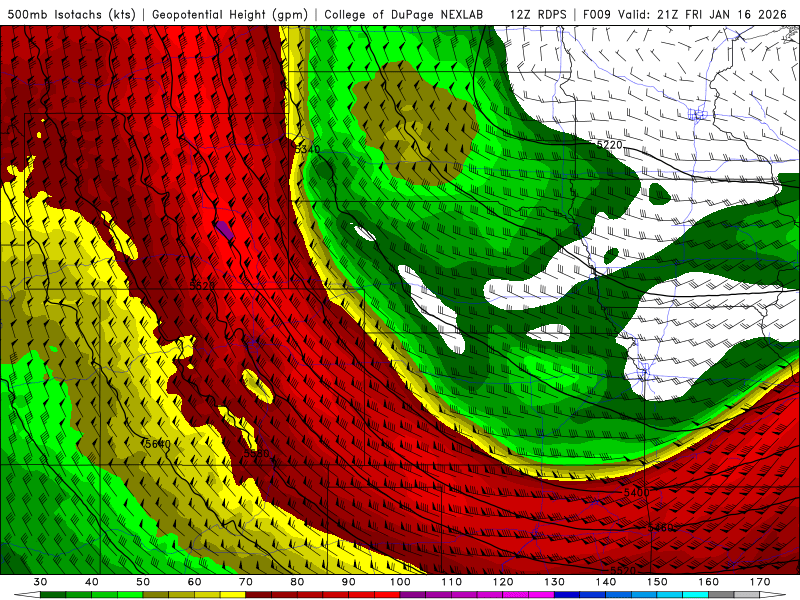Click the 130 label on the color scale
The width and height of the screenshot is (800, 600).
click(555, 582)
